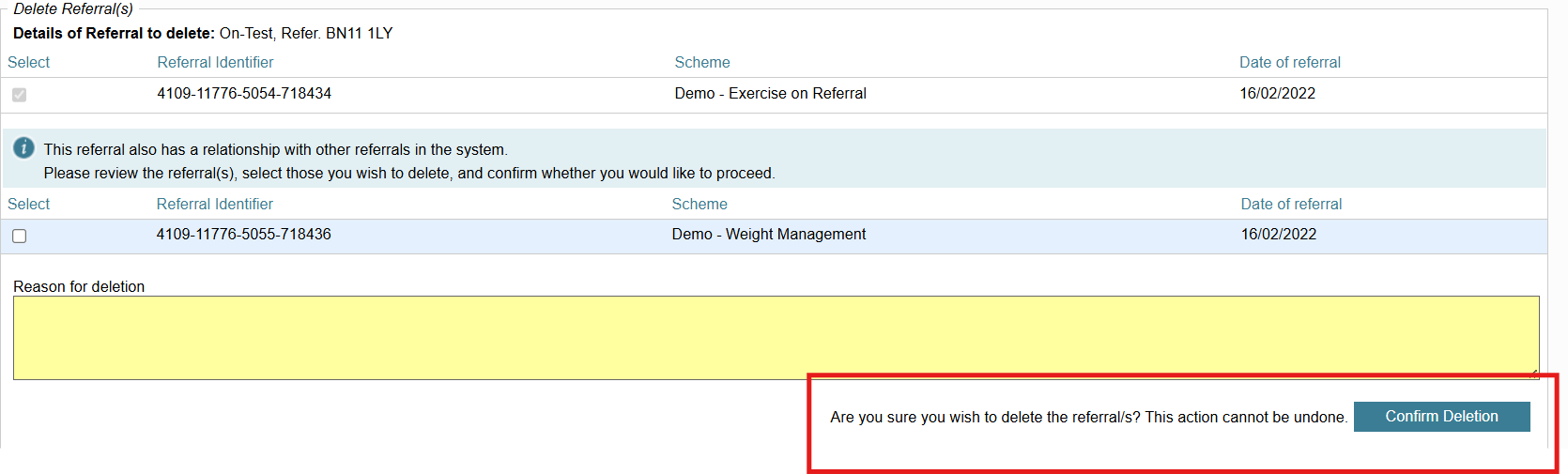Screen dimensions: 1568x474
Task: Click the Reason for deletion label
Action: pyautogui.click(x=79, y=286)
